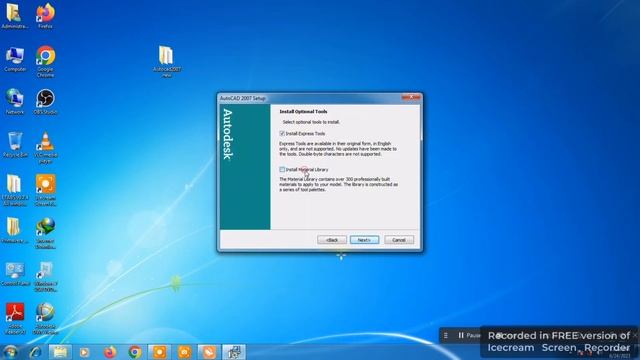Select the Control Panel desktop icon
Viewport: 640px width, 360px height.
15,274
